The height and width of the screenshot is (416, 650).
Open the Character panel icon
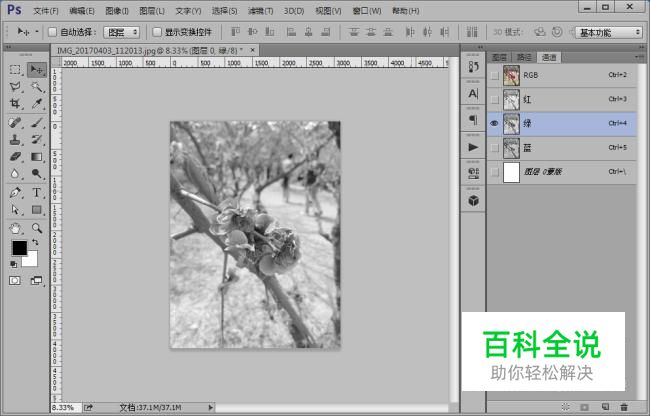point(473,94)
